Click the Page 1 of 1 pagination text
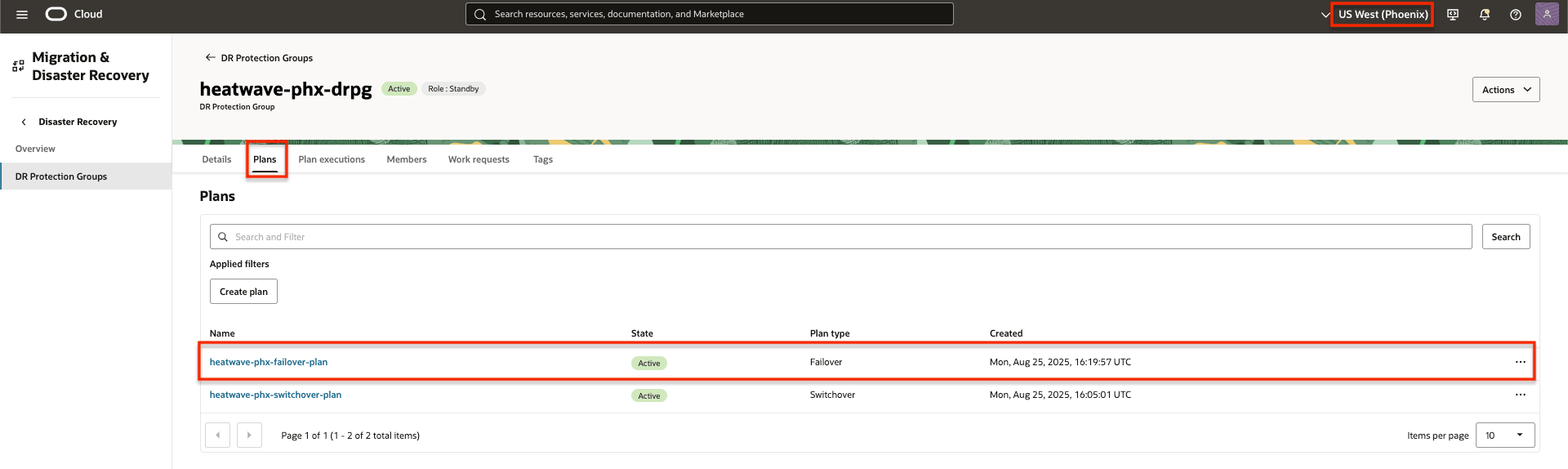1568x469 pixels. coord(350,435)
